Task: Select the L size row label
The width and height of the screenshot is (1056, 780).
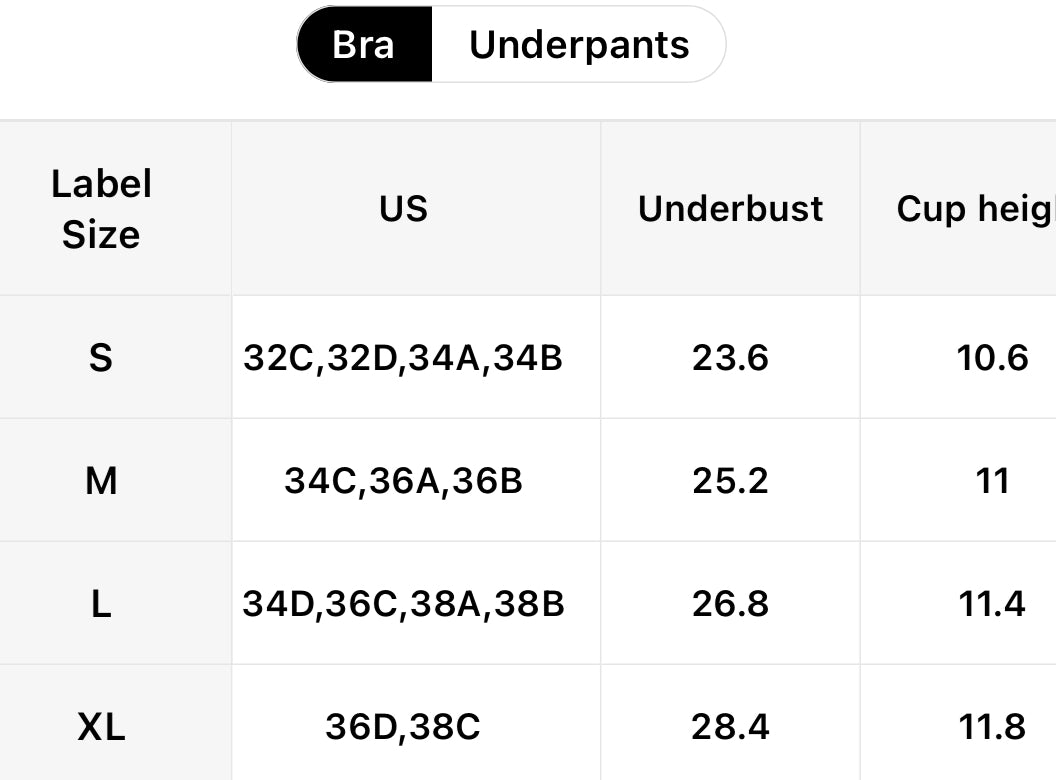Action: (101, 604)
